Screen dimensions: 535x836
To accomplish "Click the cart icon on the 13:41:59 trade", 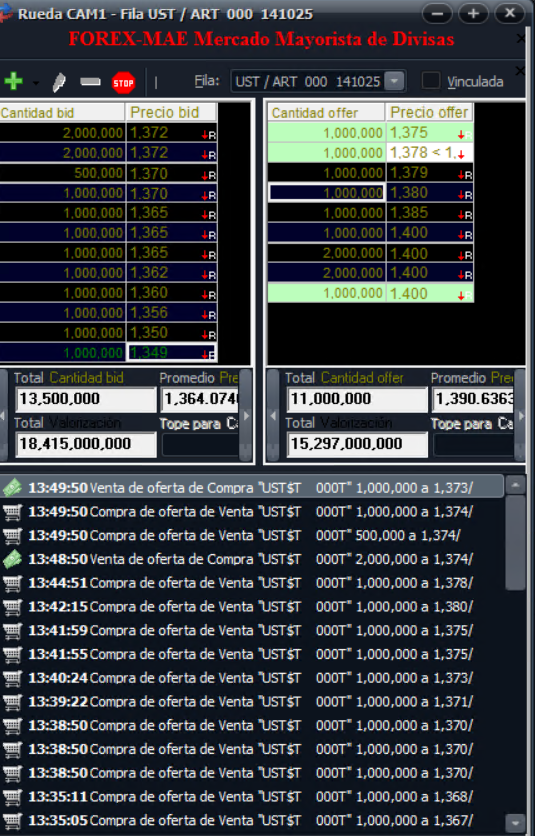I will [x=12, y=631].
